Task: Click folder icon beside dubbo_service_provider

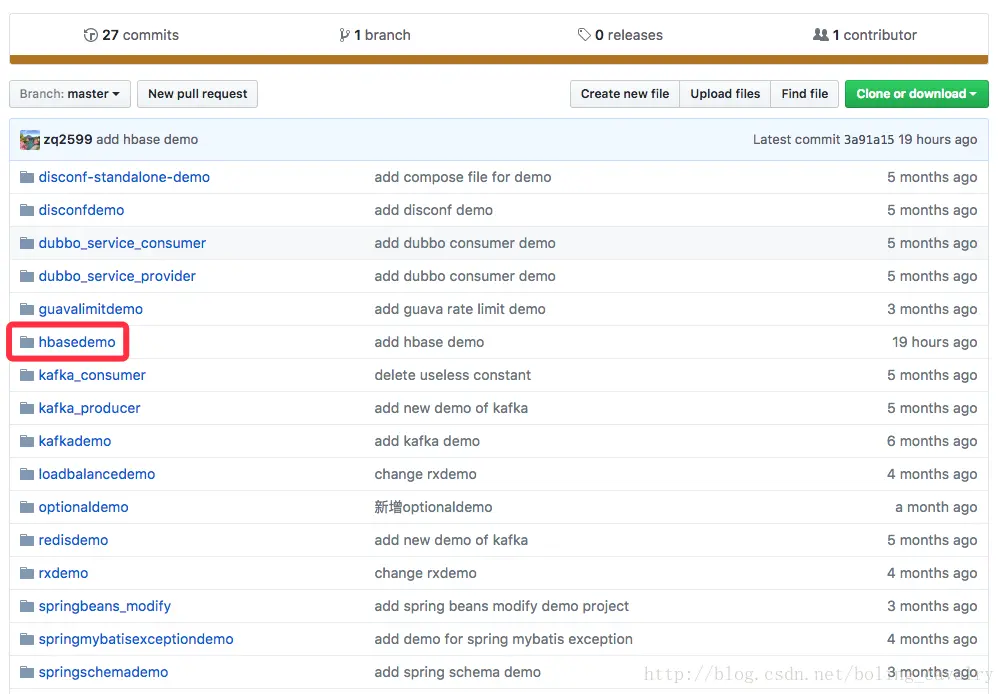Action: (x=27, y=276)
